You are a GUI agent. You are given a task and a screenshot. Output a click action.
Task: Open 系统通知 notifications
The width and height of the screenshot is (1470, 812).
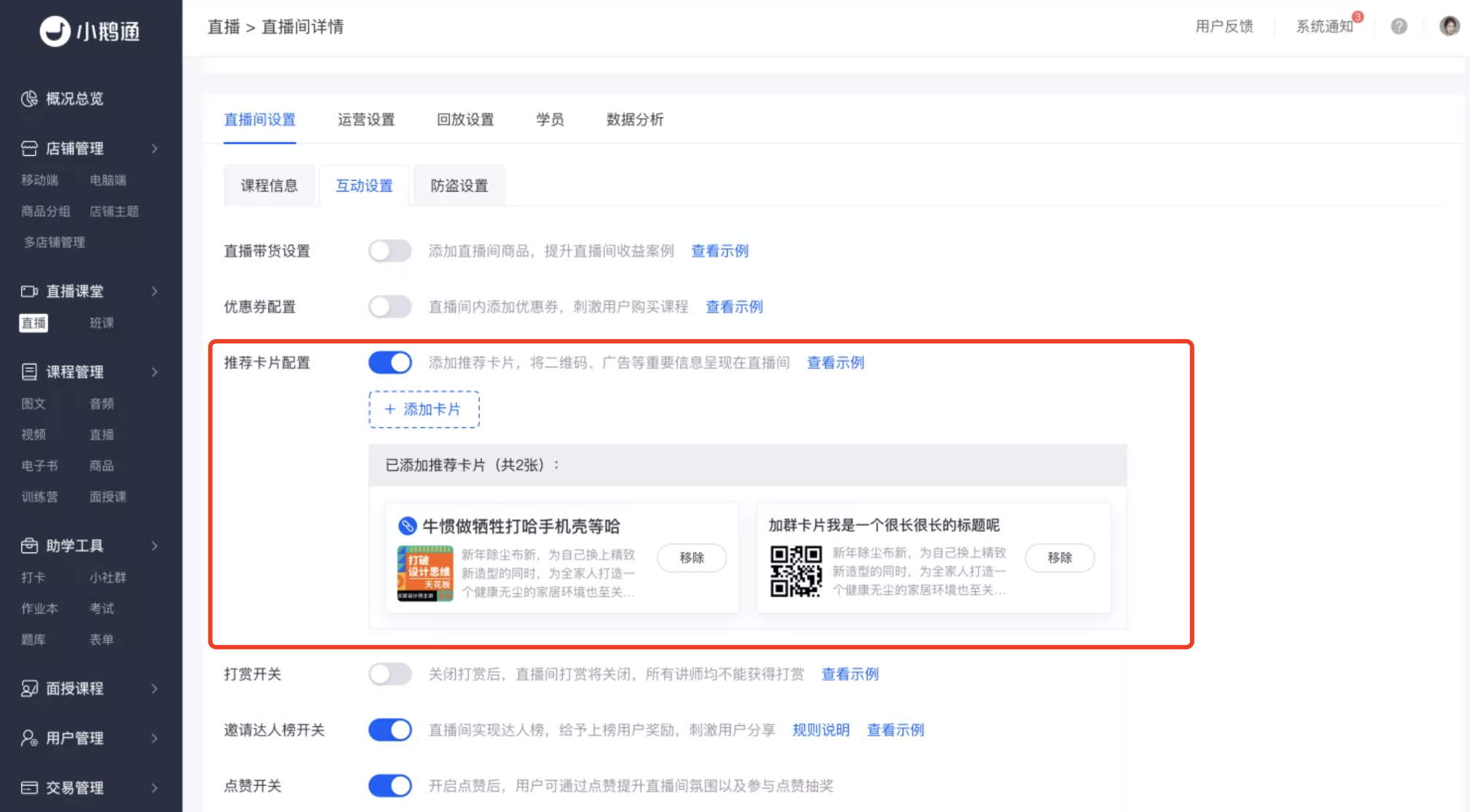(1324, 26)
